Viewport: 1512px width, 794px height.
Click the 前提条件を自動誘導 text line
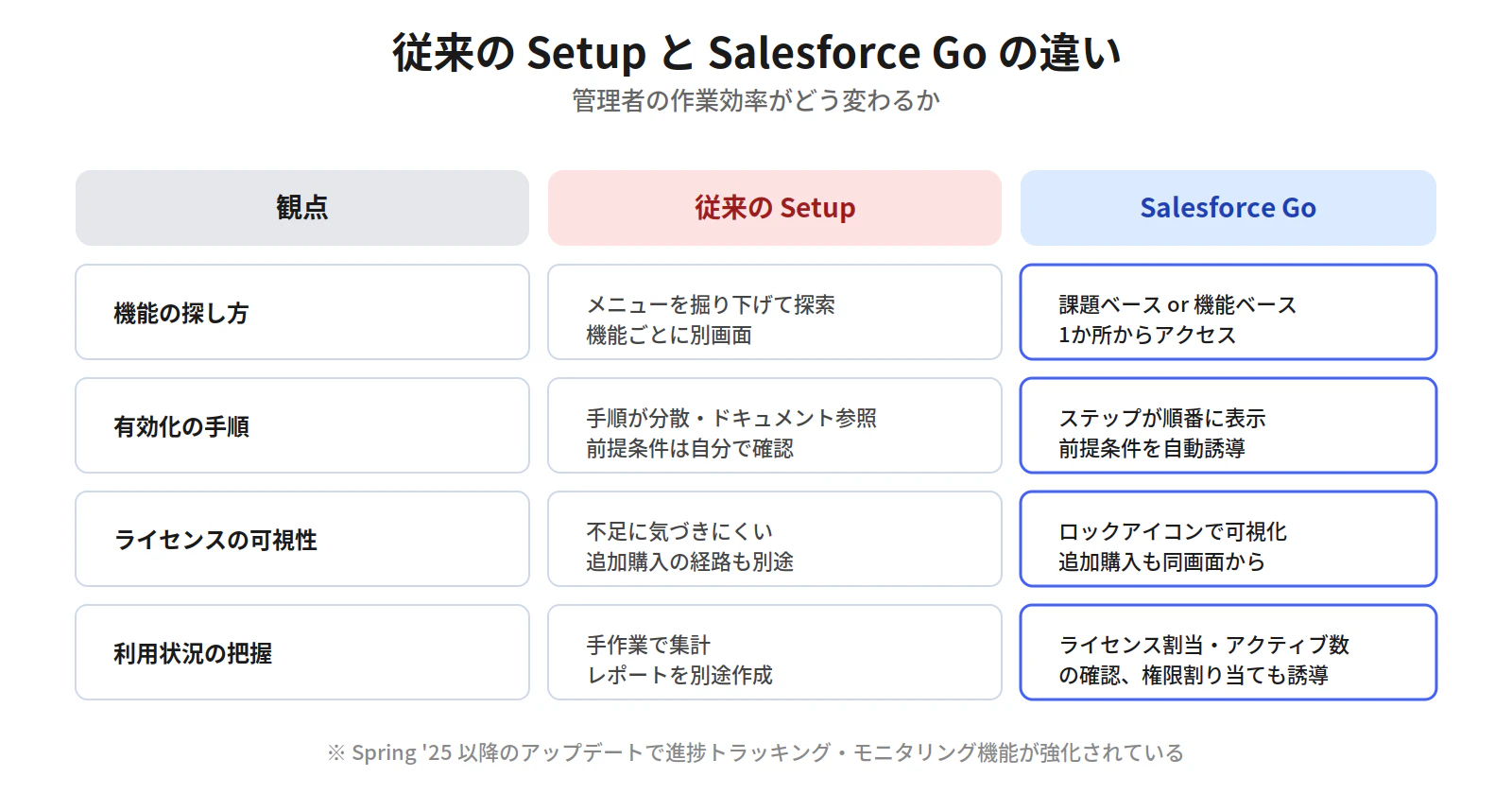pyautogui.click(x=1152, y=448)
